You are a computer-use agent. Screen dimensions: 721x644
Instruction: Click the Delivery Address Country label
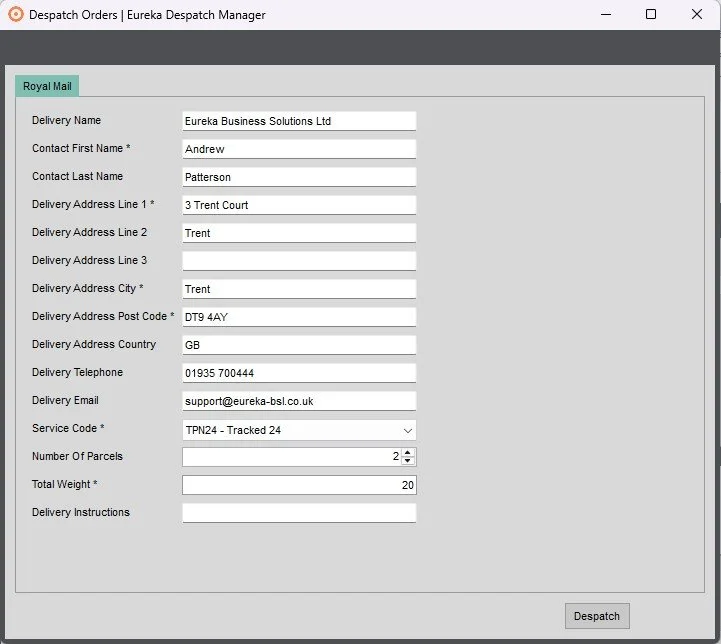click(x=94, y=344)
